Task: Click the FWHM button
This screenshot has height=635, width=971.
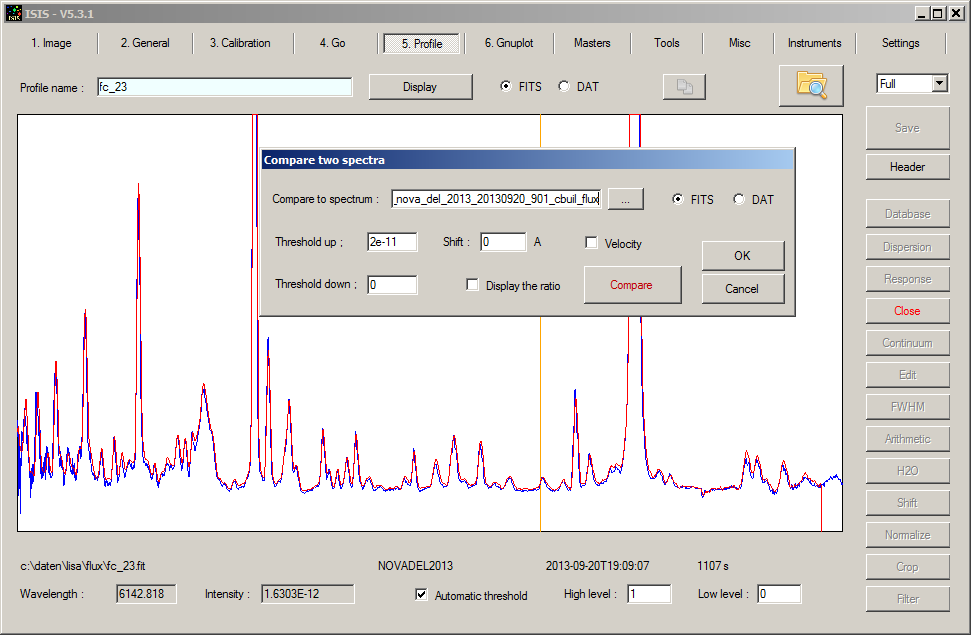Action: point(907,406)
